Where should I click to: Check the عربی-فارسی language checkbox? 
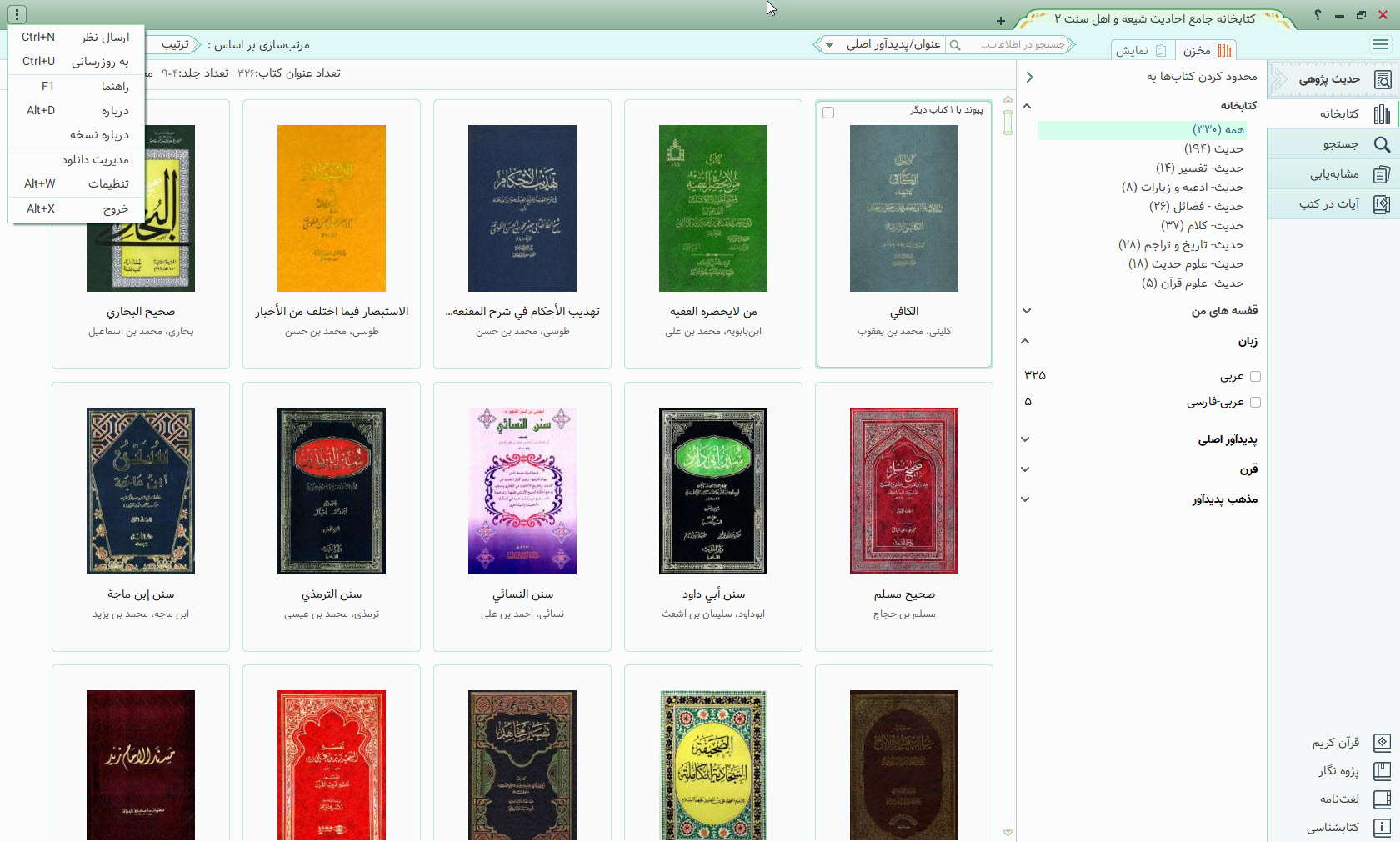1255,403
